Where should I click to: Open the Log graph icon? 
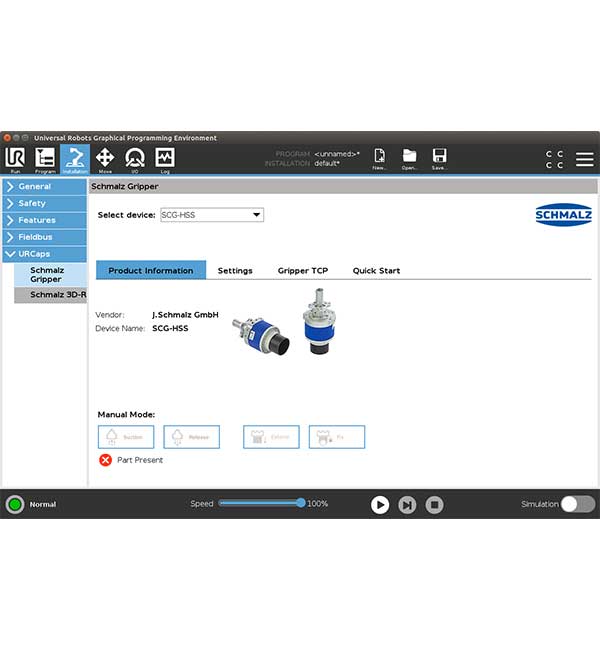tap(165, 158)
